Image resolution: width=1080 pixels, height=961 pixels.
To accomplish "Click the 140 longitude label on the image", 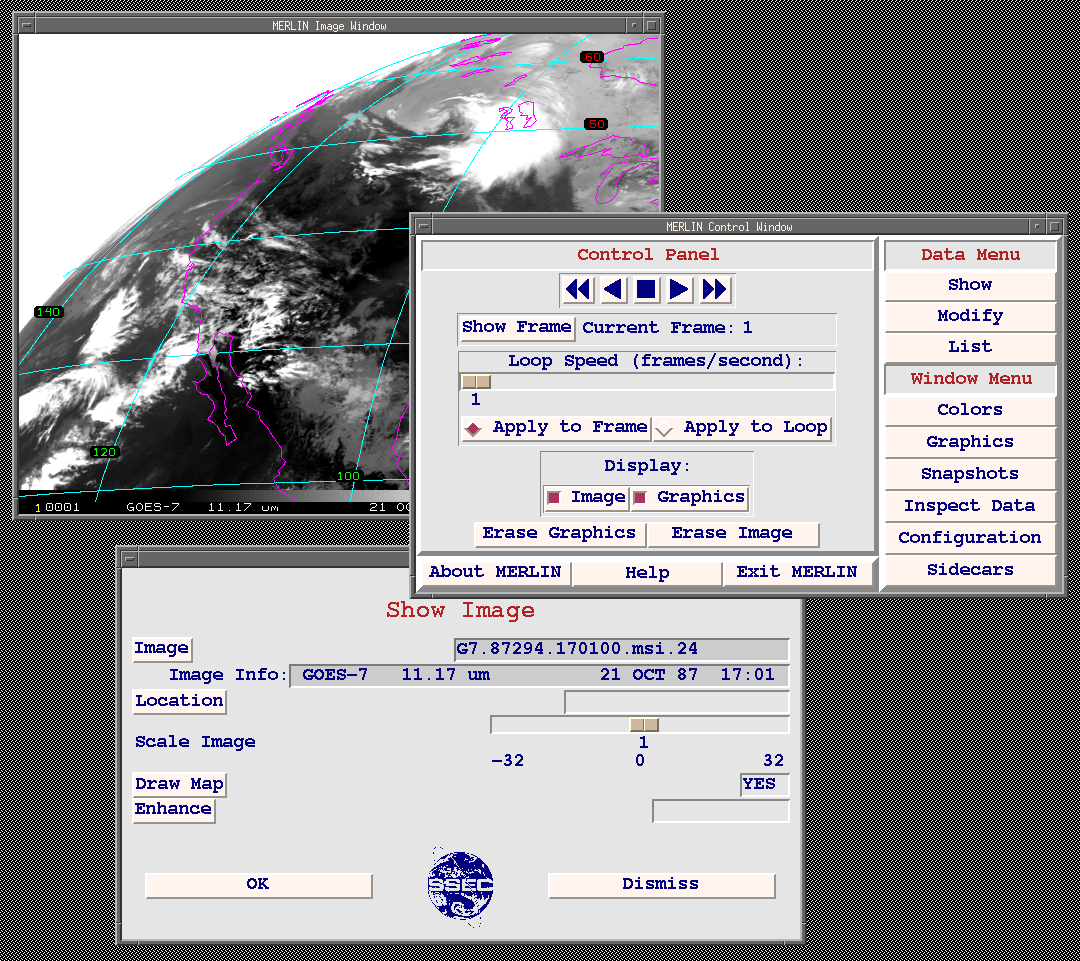I will point(49,312).
